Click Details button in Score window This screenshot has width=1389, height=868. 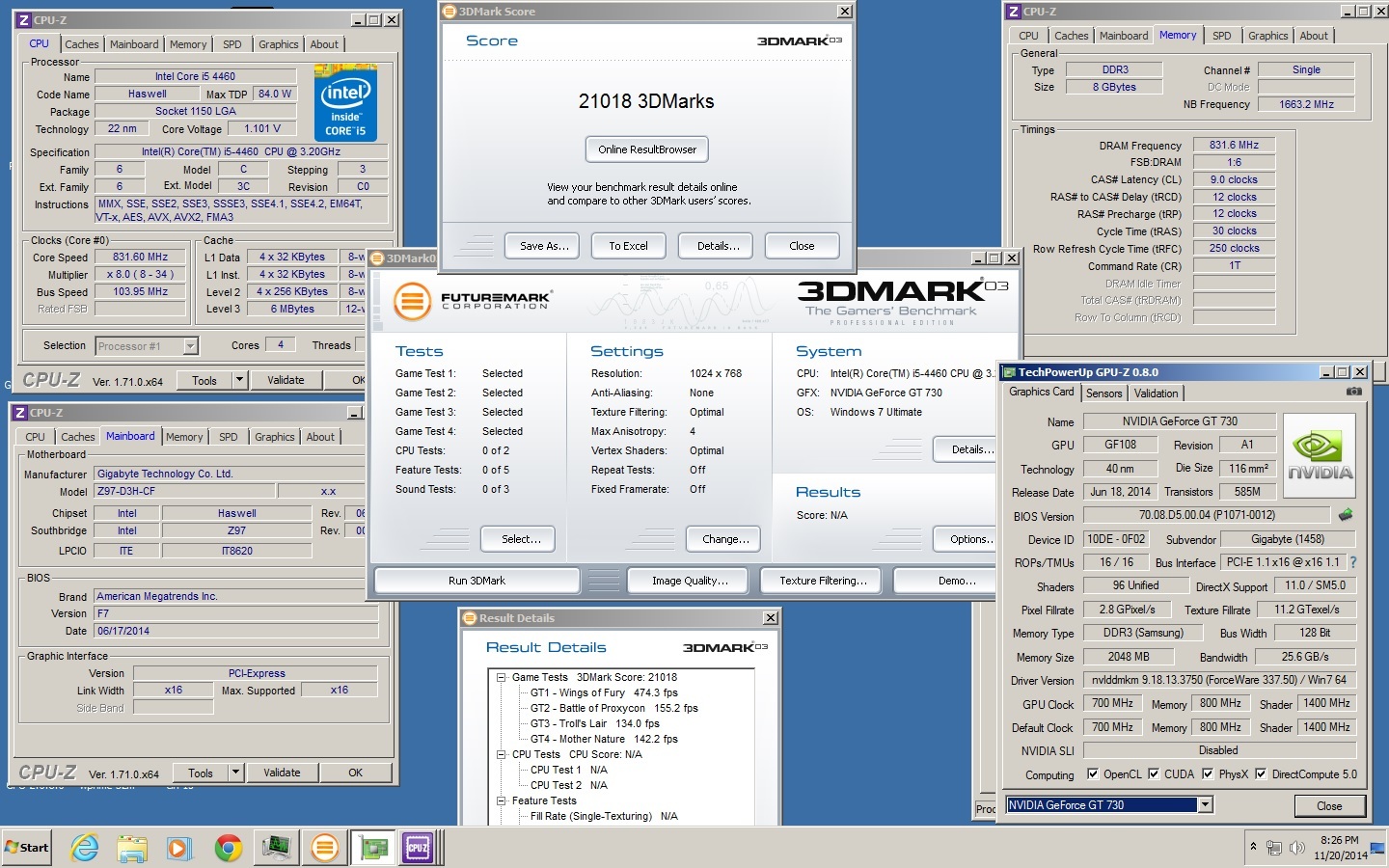(x=718, y=246)
